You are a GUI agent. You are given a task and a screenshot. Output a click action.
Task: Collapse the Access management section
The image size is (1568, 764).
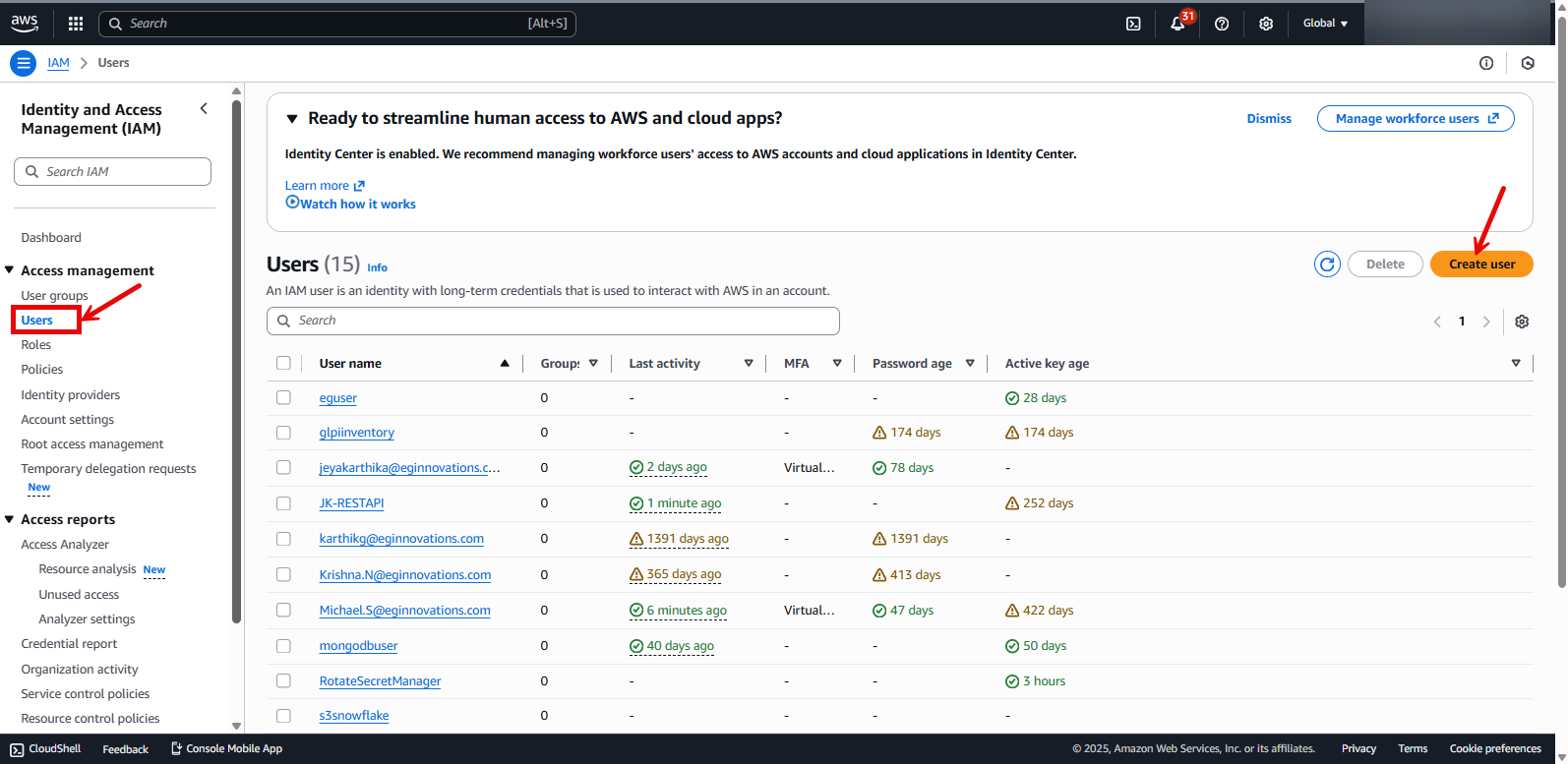(x=10, y=270)
